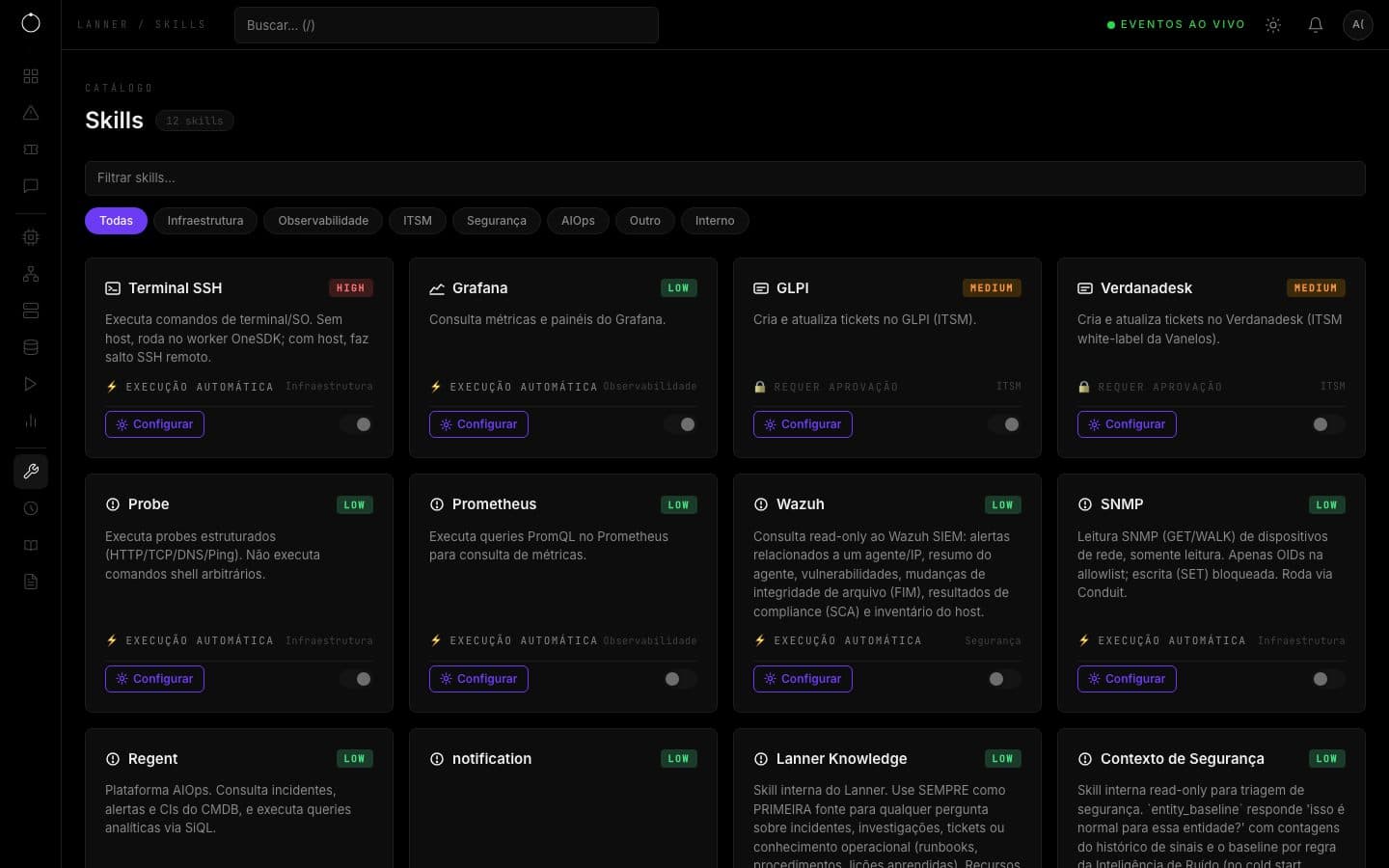Screen dimensions: 1389x868
Task: Open the dashboard grid icon in sidebar
Action: 31,76
